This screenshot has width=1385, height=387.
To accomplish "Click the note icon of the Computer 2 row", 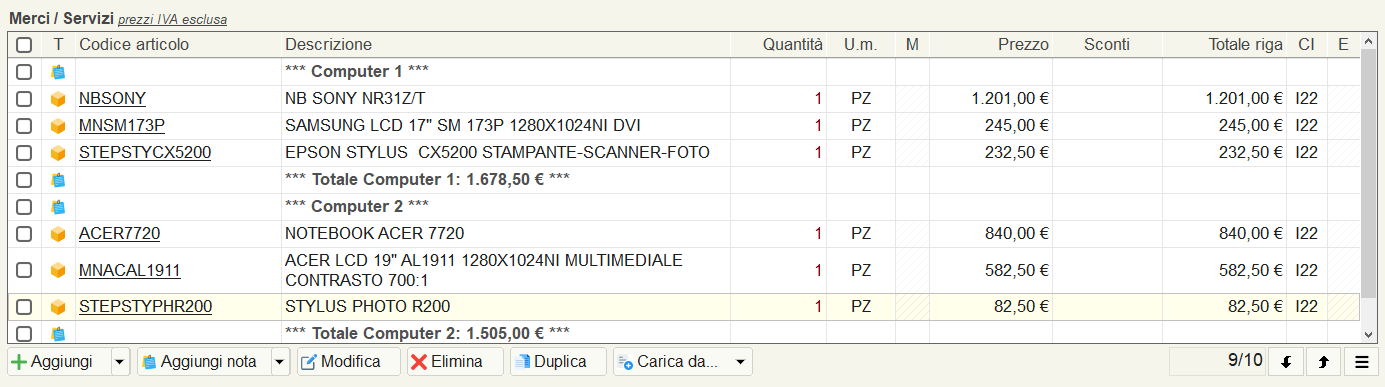I will [58, 207].
